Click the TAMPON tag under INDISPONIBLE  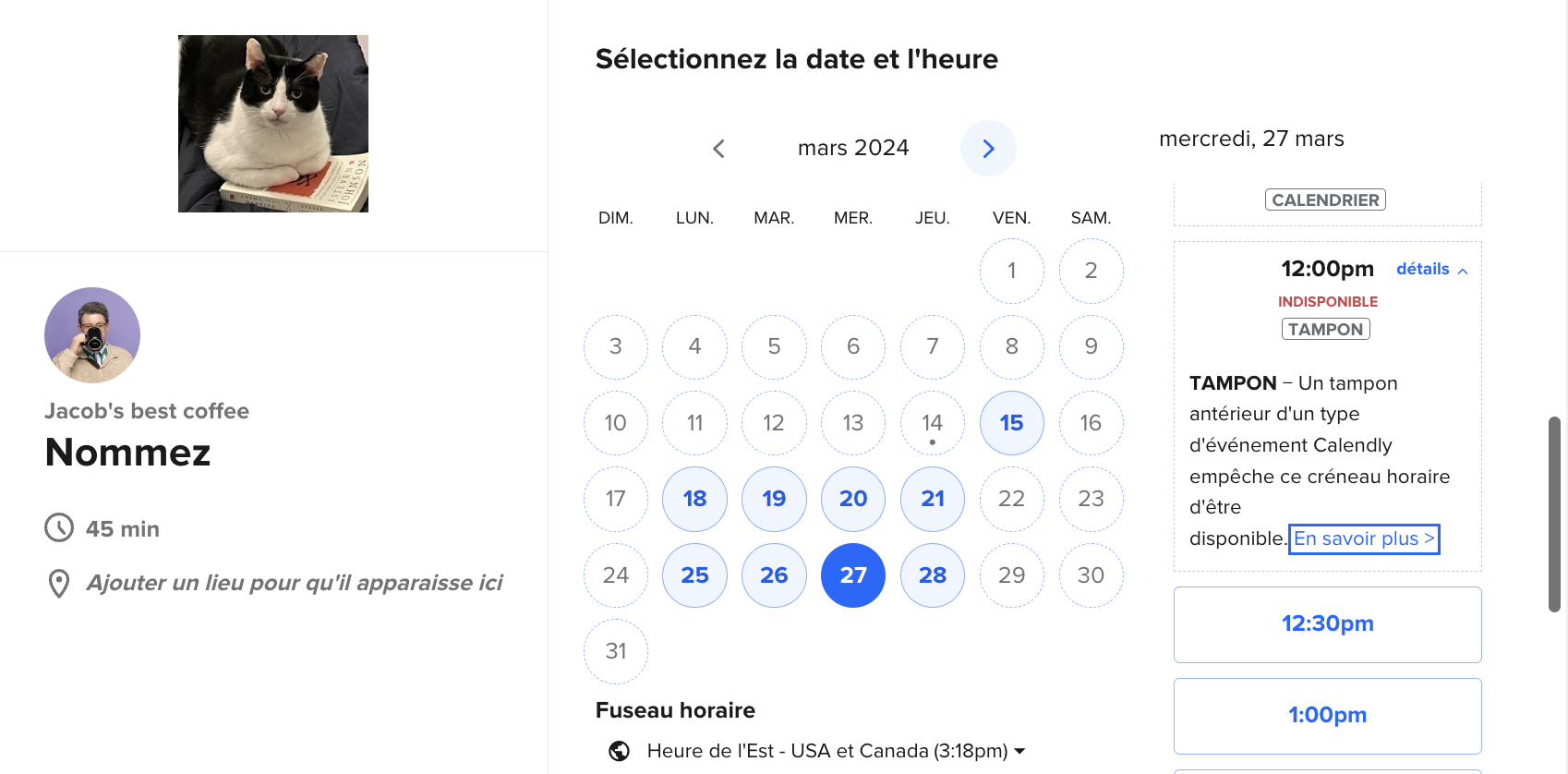[1326, 330]
